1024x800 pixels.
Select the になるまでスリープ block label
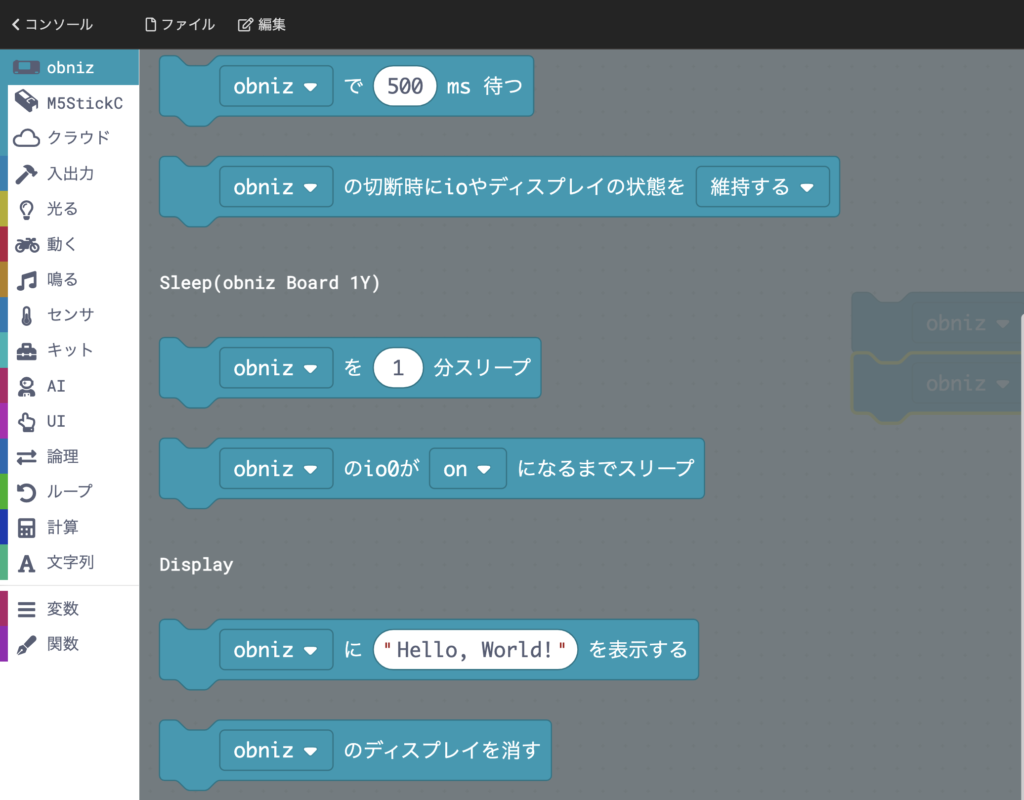point(605,468)
